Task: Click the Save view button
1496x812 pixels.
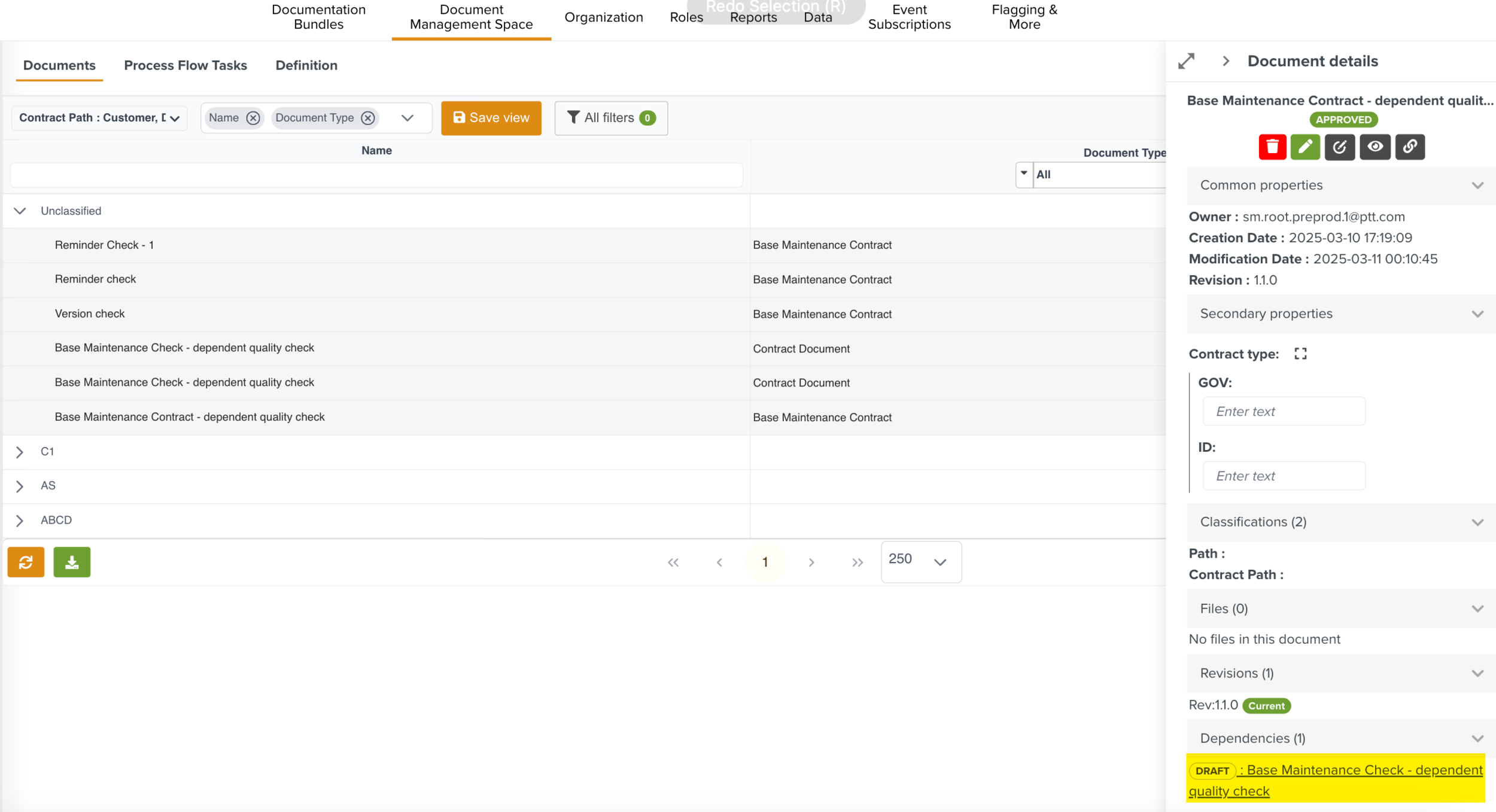Action: [491, 118]
